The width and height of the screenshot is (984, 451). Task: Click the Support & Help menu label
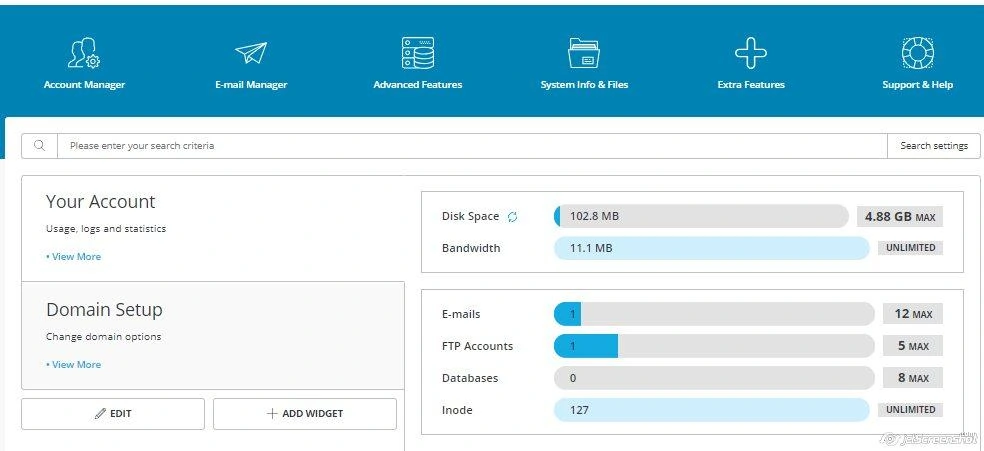tap(917, 85)
